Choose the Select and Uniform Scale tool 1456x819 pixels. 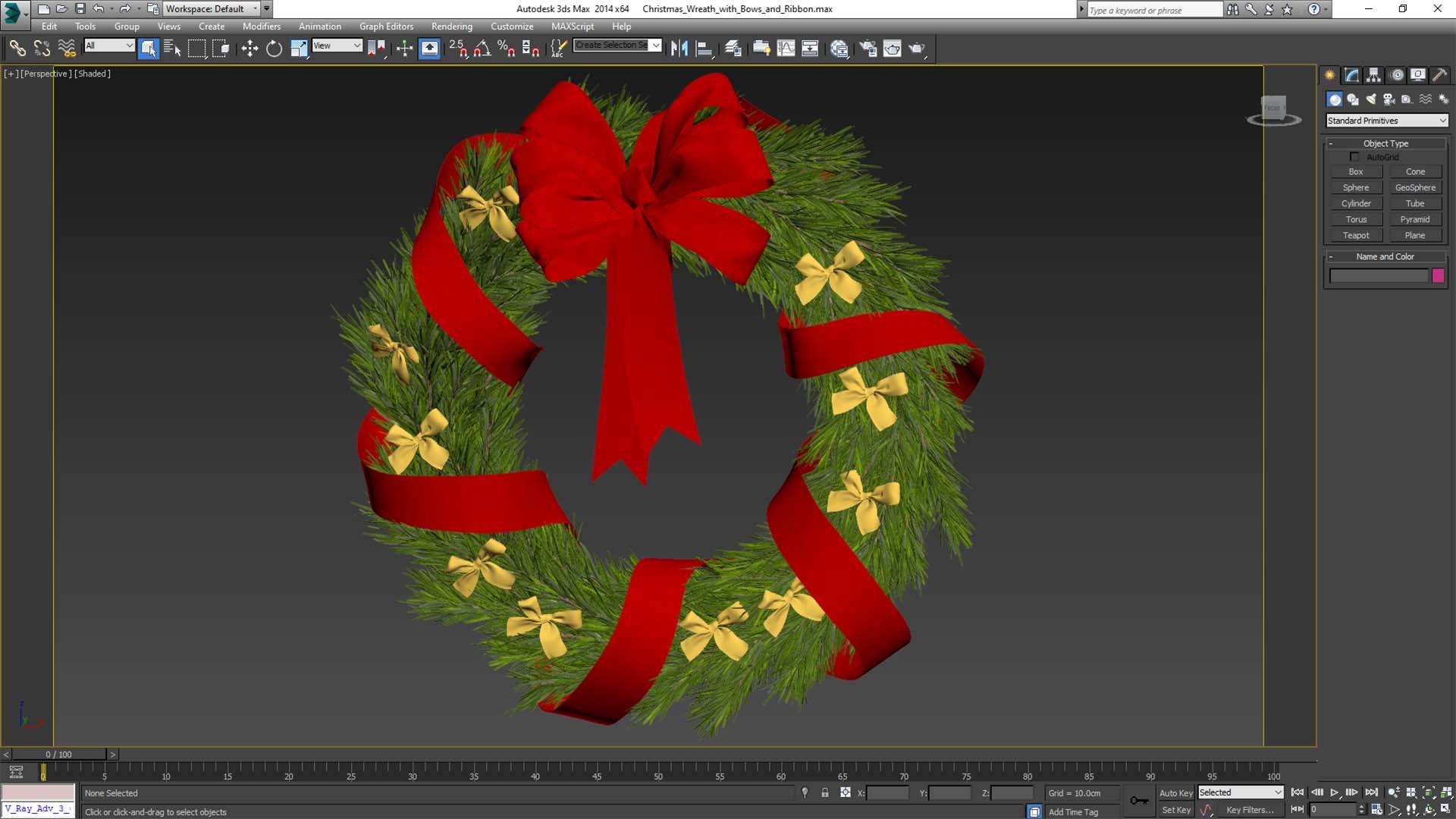(x=299, y=49)
